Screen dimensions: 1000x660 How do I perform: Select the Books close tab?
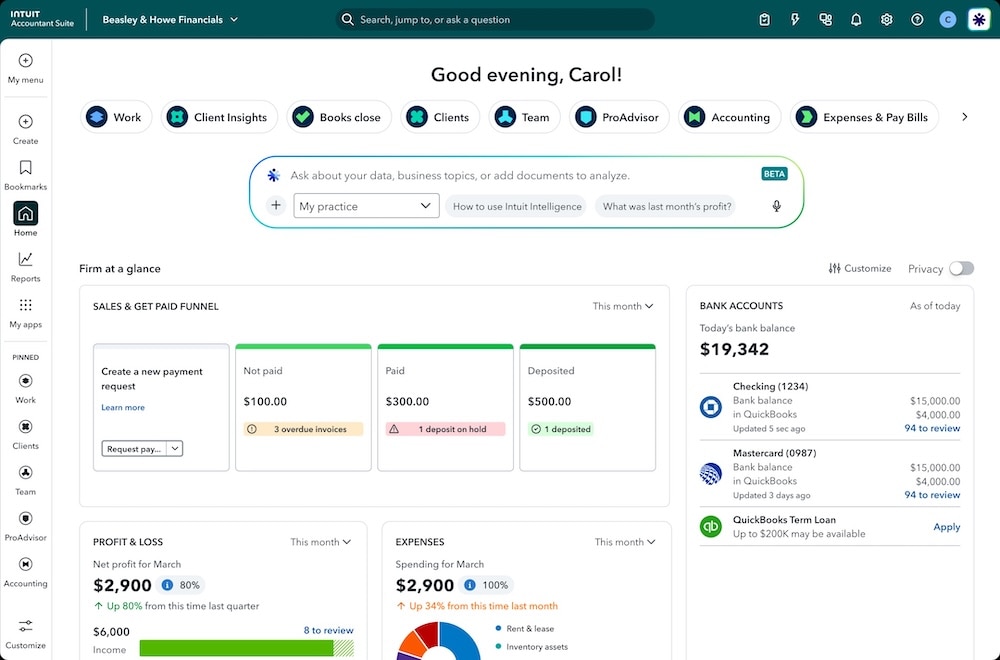tap(339, 116)
